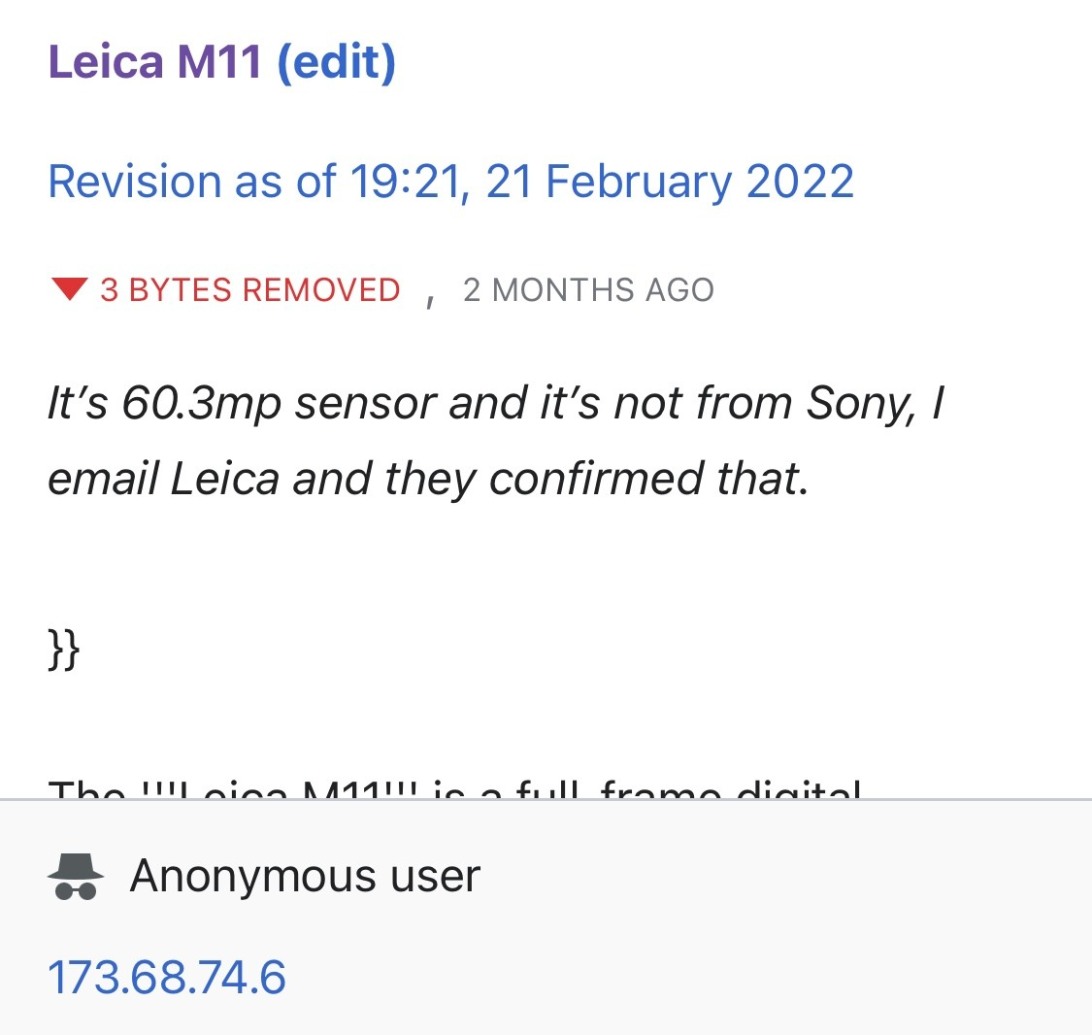Viewport: 1092px width, 1035px height.
Task: Open IP address 173.68.74.6 contributions
Action: 167,976
